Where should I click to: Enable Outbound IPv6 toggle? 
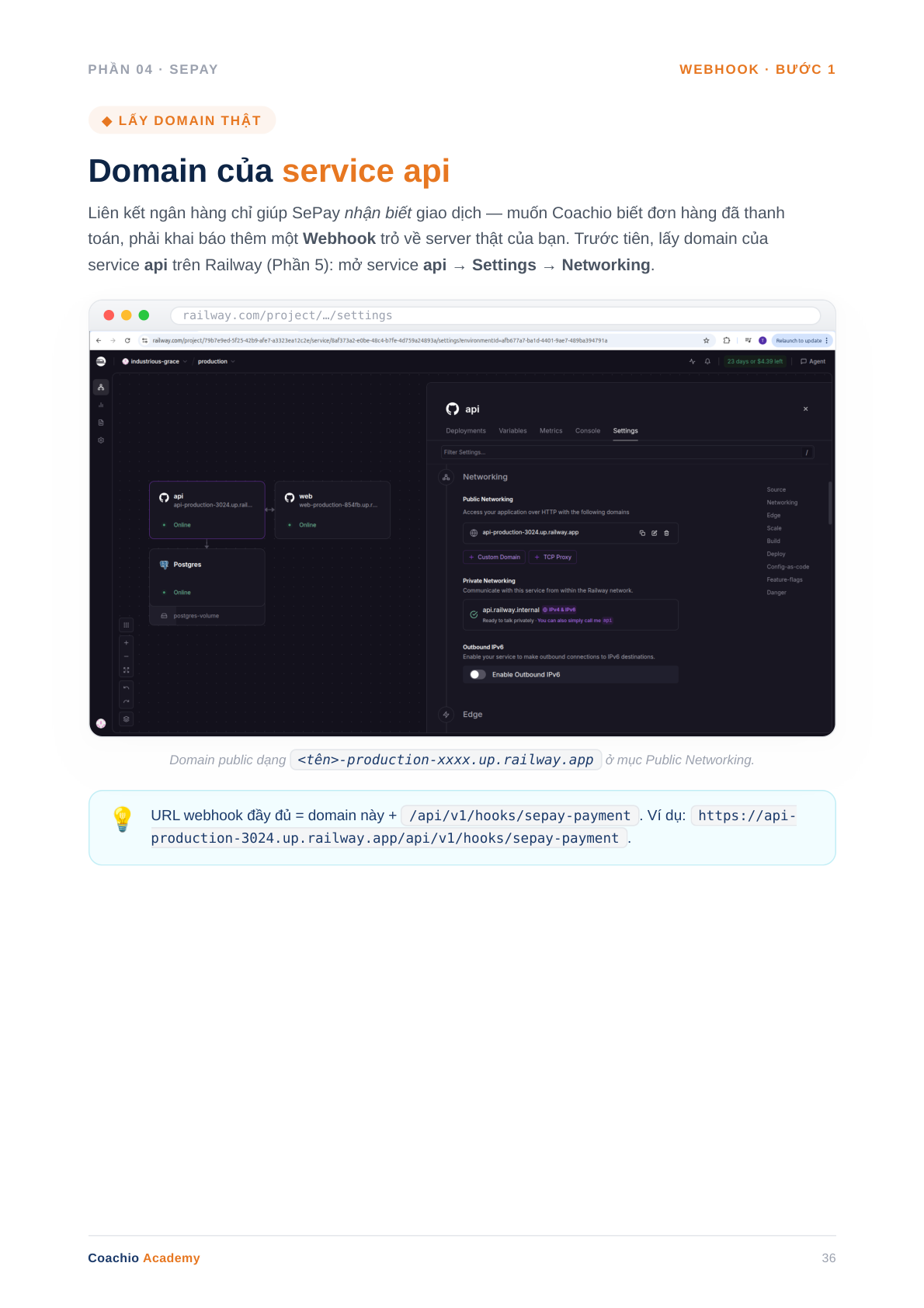click(478, 674)
